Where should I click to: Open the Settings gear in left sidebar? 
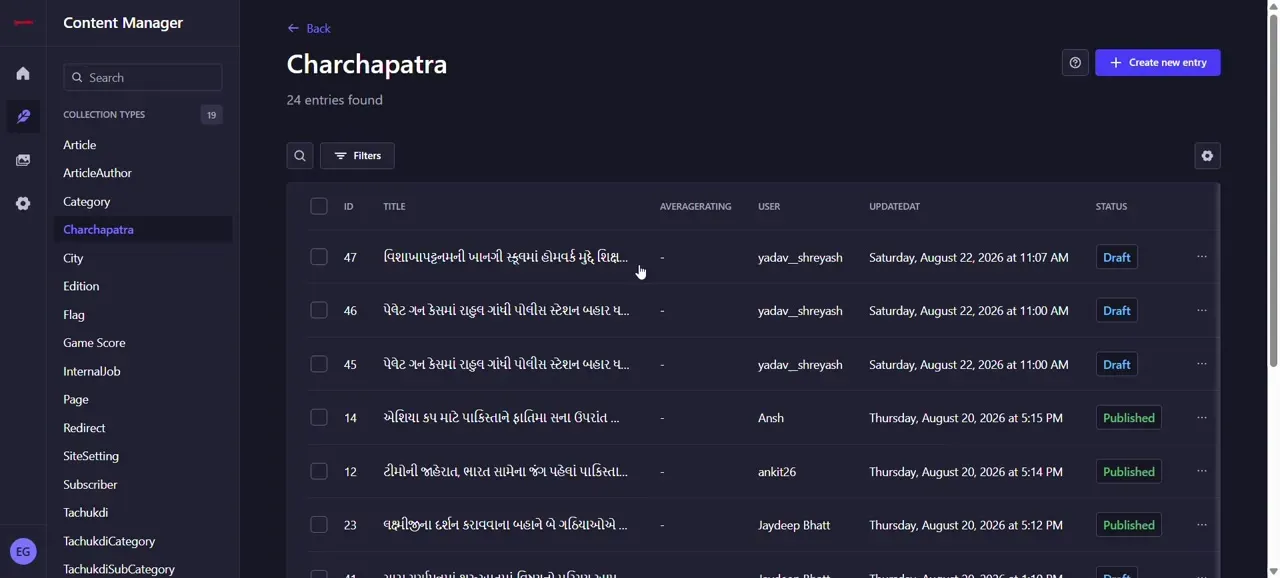click(x=23, y=203)
